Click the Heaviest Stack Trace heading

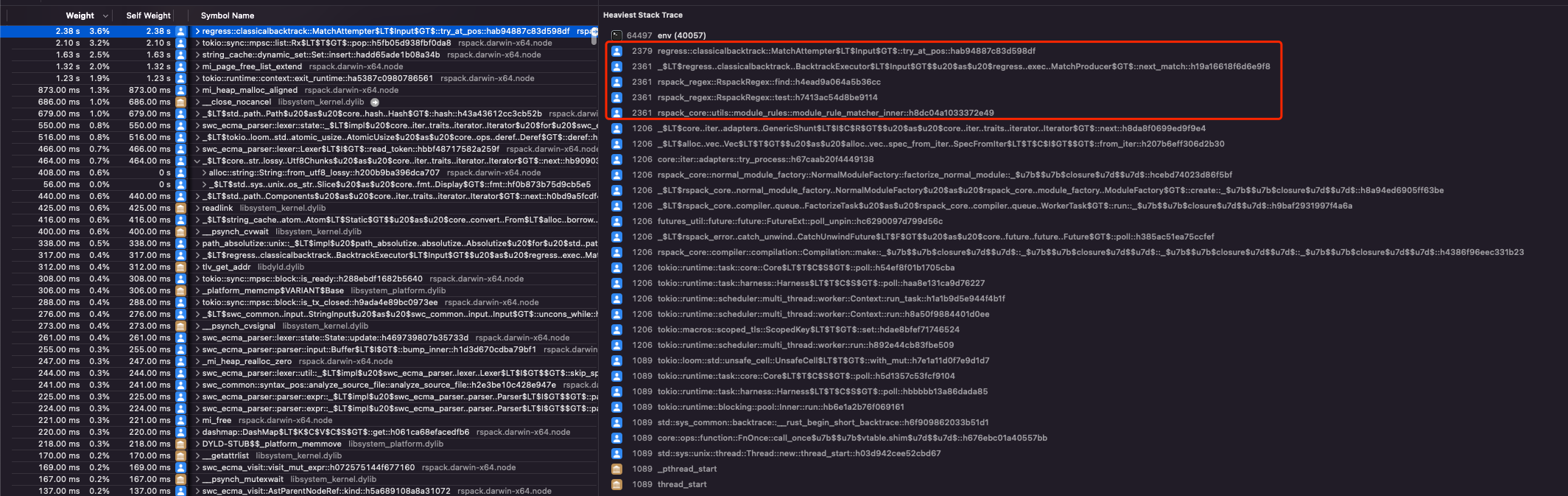(642, 15)
